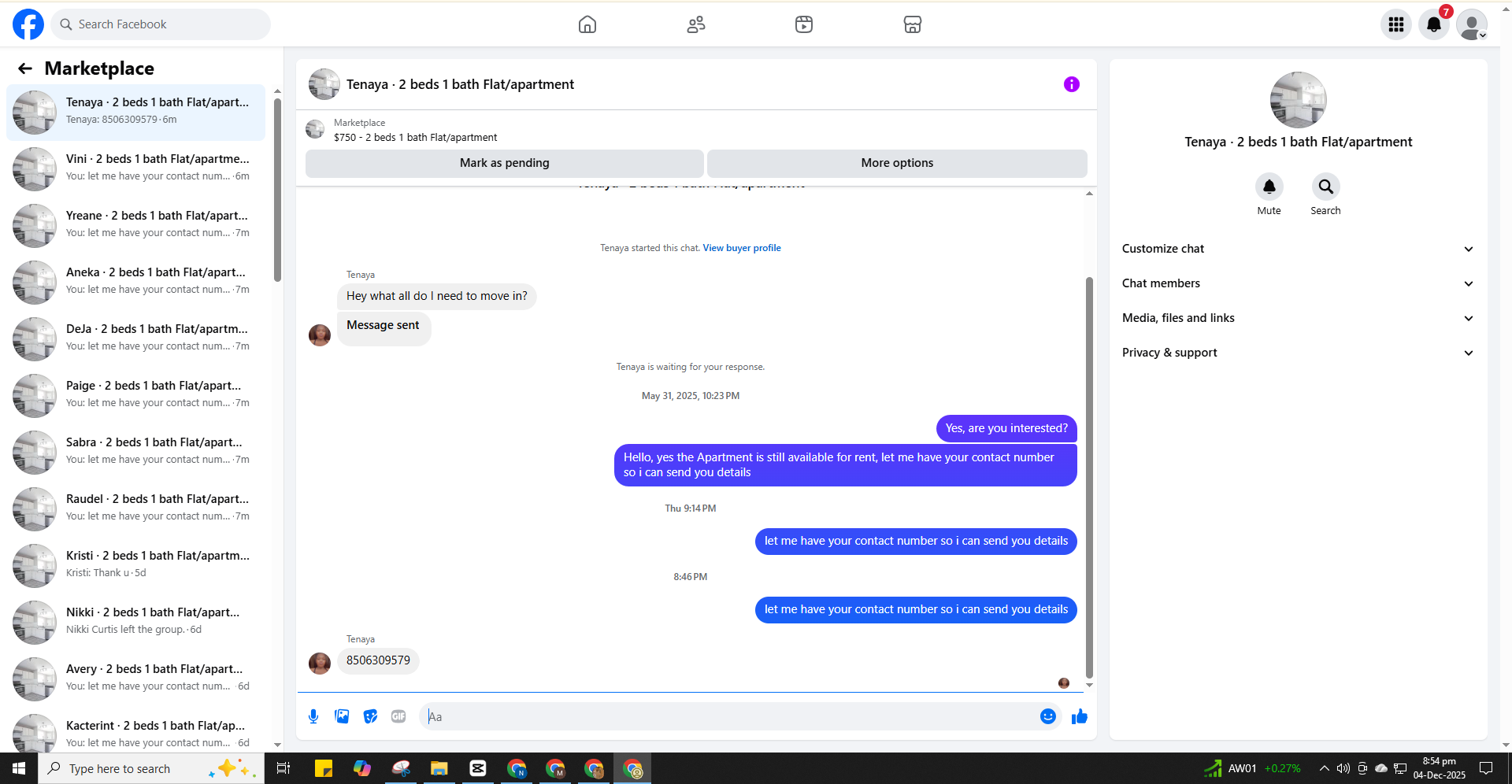Image resolution: width=1512 pixels, height=784 pixels.
Task: Open the View buyer profile link
Action: pyautogui.click(x=742, y=248)
